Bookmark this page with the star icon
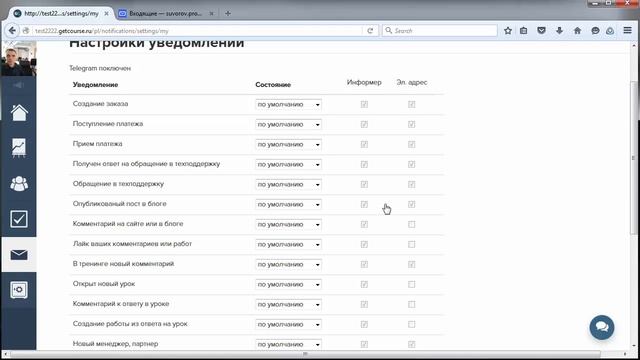This screenshot has height=360, width=640. [x=508, y=31]
